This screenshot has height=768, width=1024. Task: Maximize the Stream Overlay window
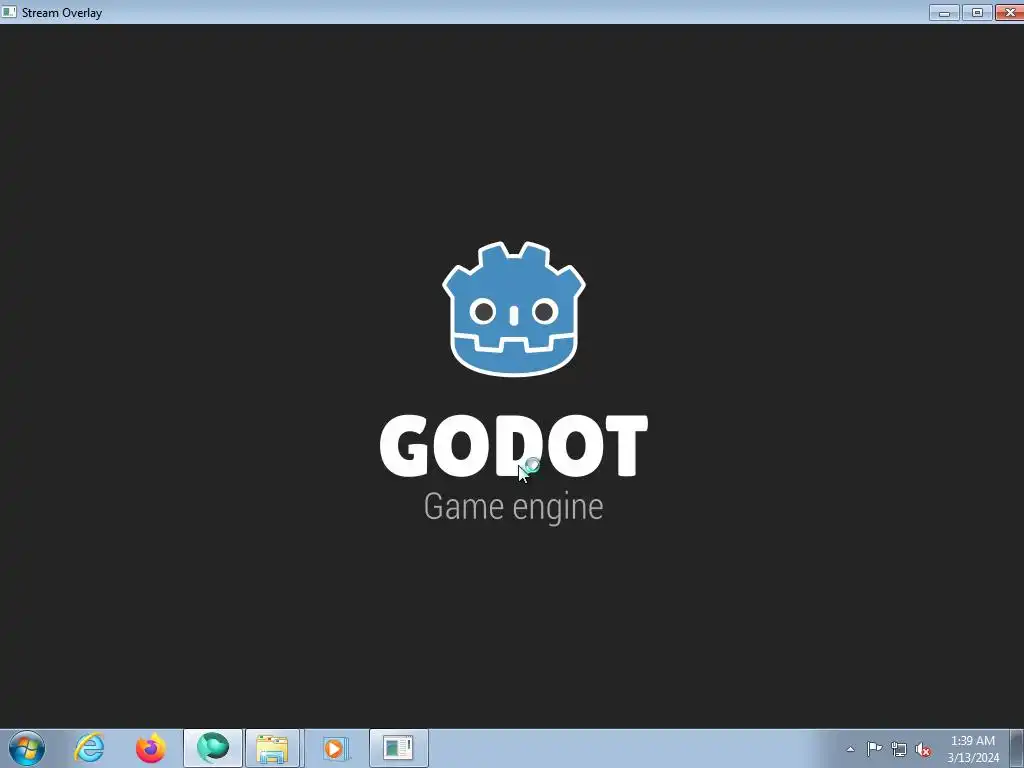click(x=978, y=12)
